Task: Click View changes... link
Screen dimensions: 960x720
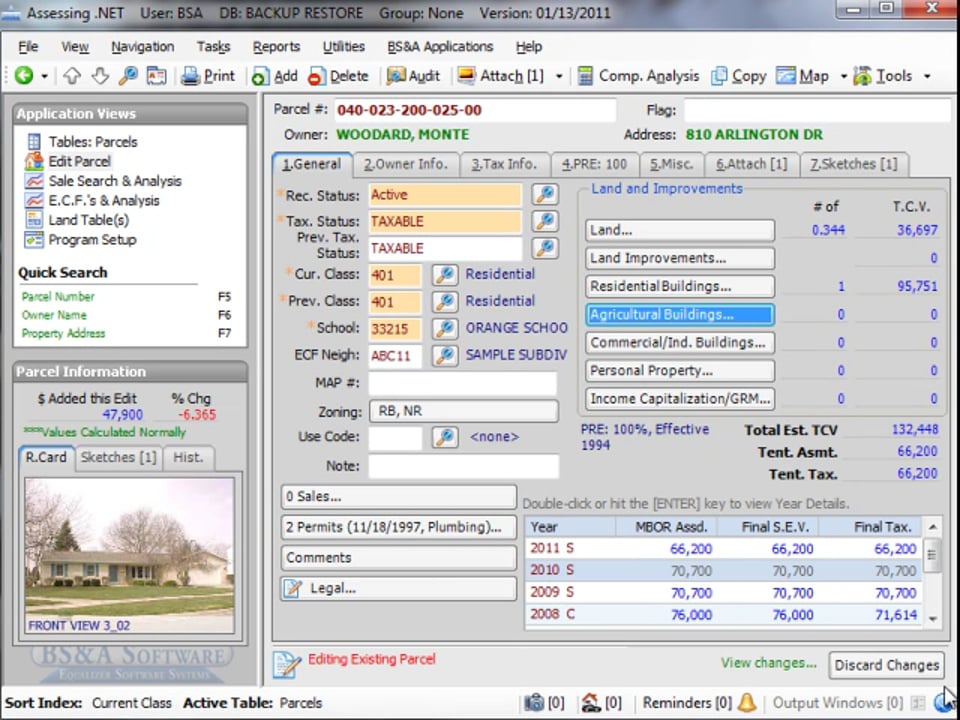Action: click(x=768, y=663)
